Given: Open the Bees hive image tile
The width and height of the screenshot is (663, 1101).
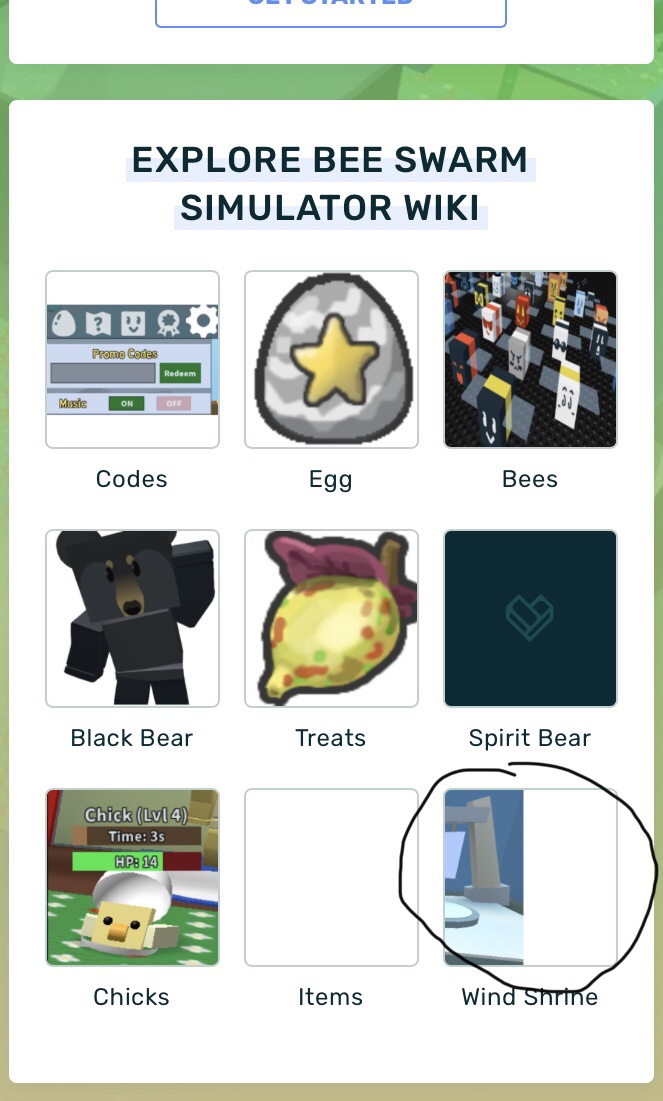Looking at the screenshot, I should 530,360.
